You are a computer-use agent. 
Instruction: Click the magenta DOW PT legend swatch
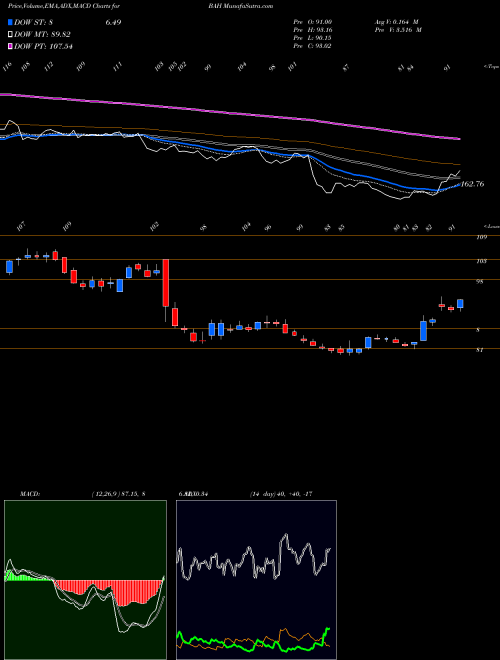10,46
